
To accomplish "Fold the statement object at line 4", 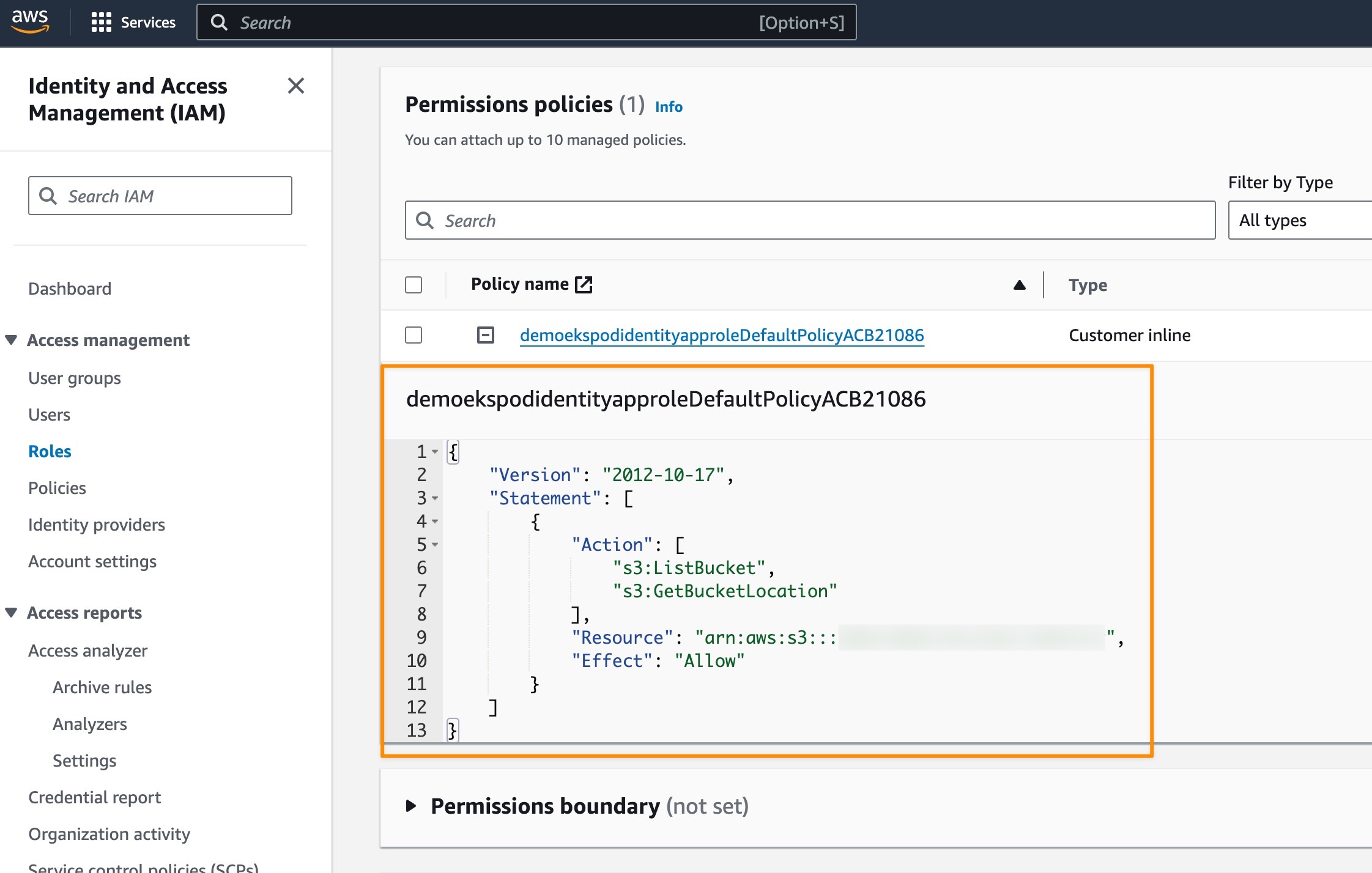I will [435, 521].
